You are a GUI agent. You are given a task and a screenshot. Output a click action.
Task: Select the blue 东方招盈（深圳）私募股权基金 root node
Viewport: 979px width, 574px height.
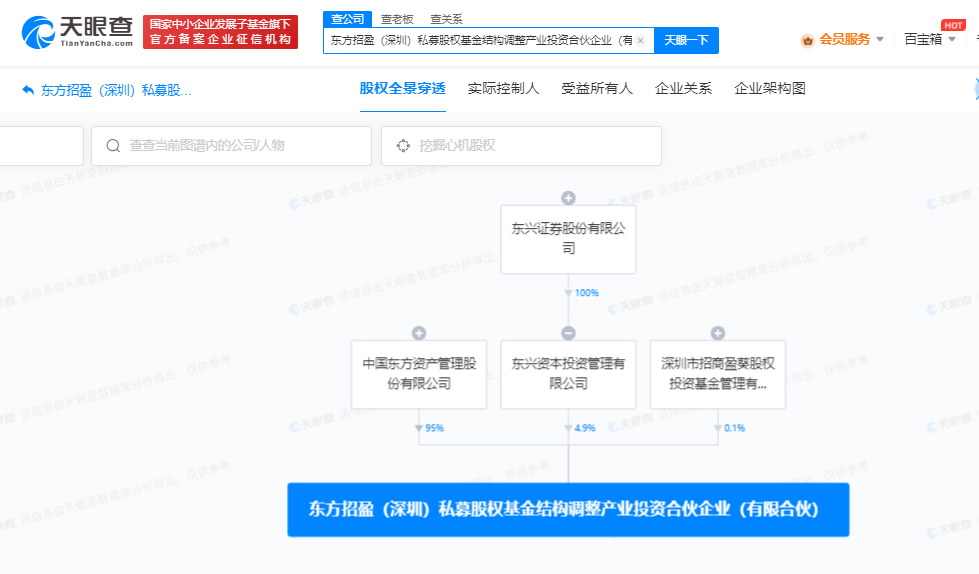[x=568, y=510]
